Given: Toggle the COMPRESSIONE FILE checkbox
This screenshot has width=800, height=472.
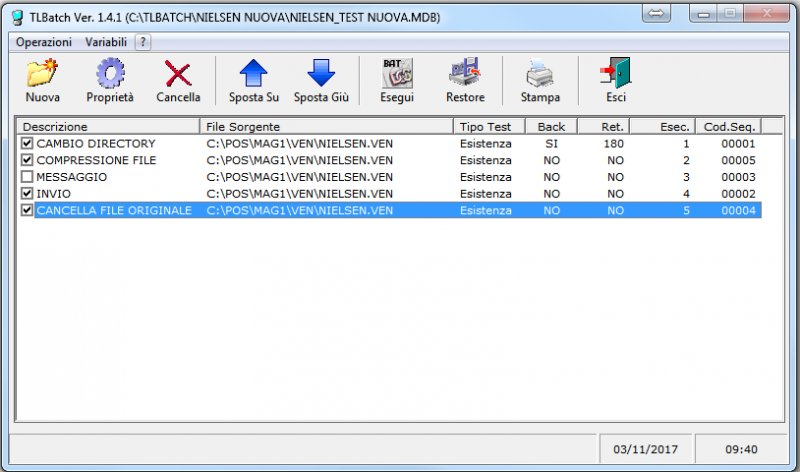Looking at the screenshot, I should pyautogui.click(x=27, y=160).
